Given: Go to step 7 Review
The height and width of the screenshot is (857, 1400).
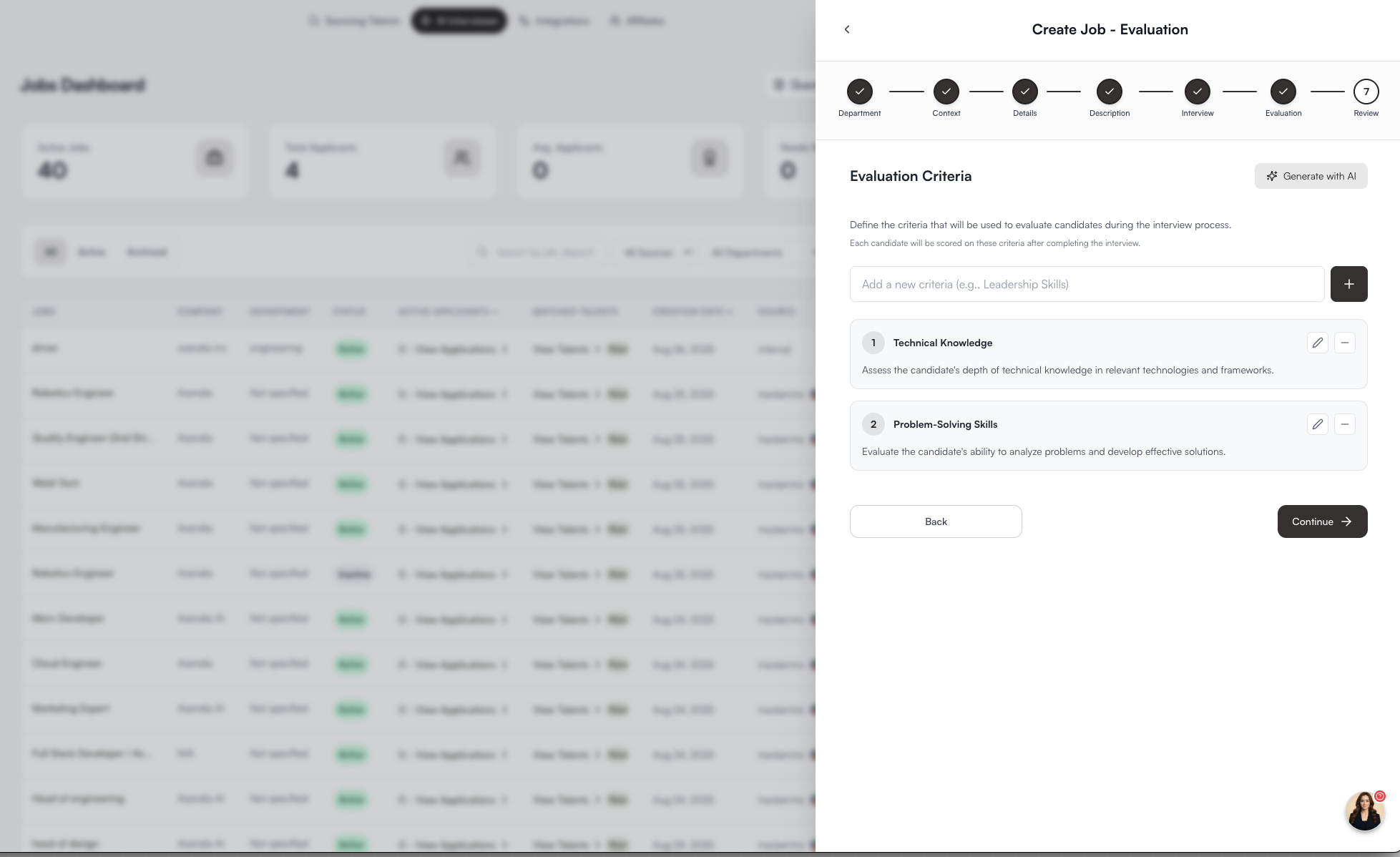Looking at the screenshot, I should (1366, 92).
